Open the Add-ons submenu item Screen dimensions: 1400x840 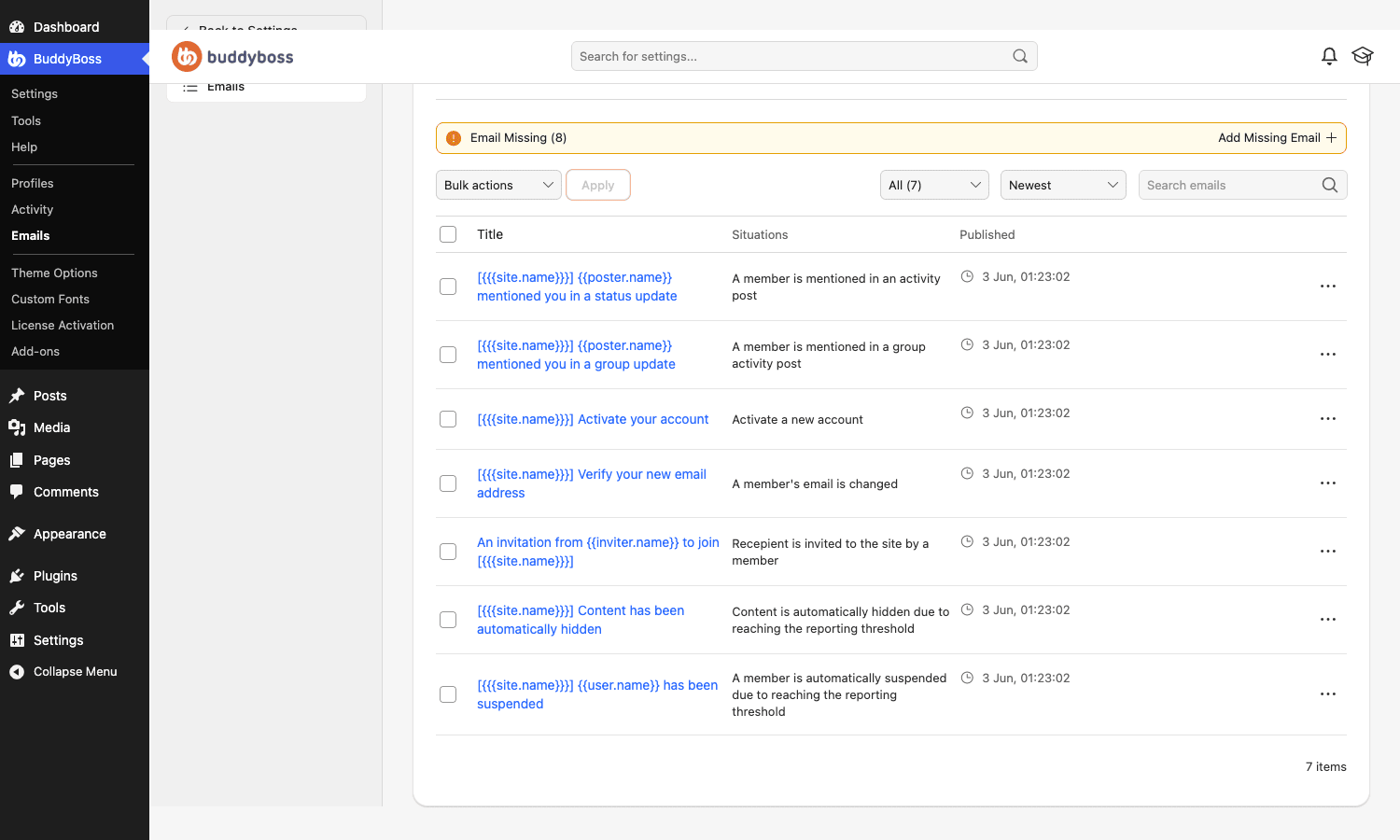point(35,352)
